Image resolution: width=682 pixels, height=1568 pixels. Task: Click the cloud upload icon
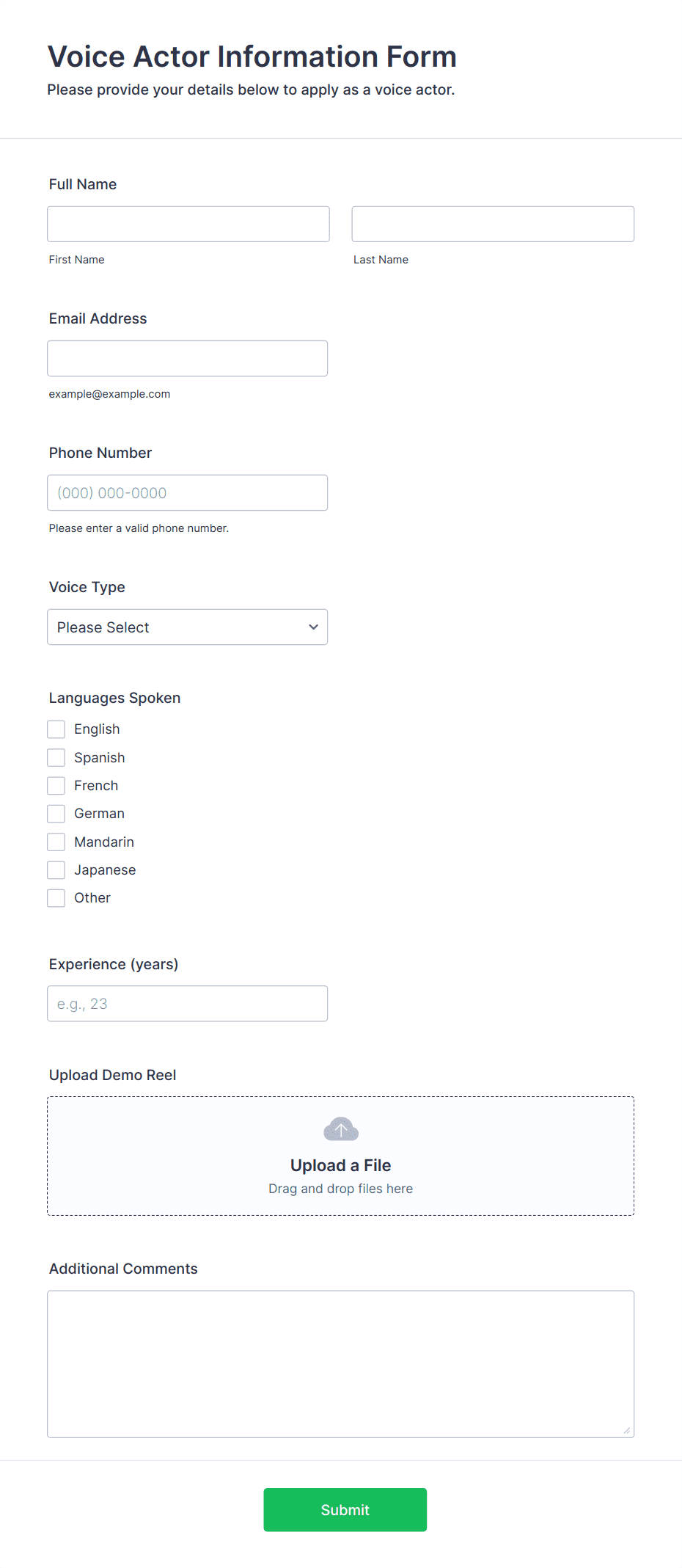tap(341, 1129)
